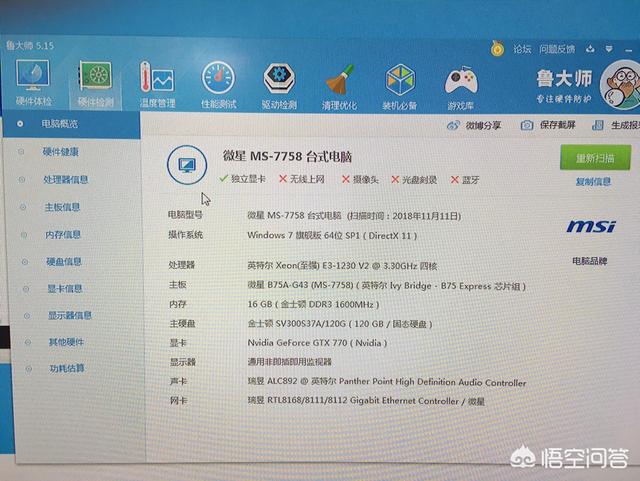This screenshot has height=481, width=640.
Task: Click the round computer monitor icon
Action: 187,165
